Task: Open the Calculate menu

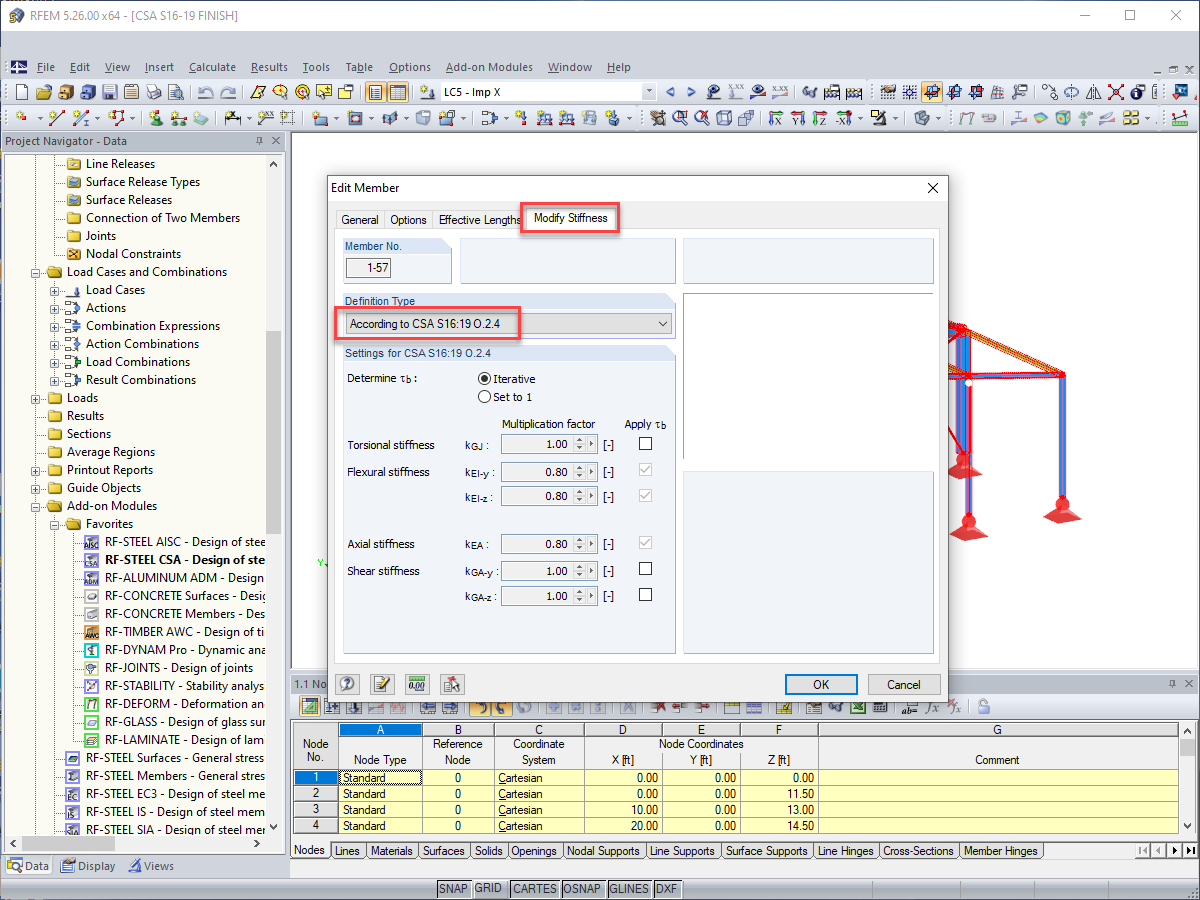Action: 212,67
